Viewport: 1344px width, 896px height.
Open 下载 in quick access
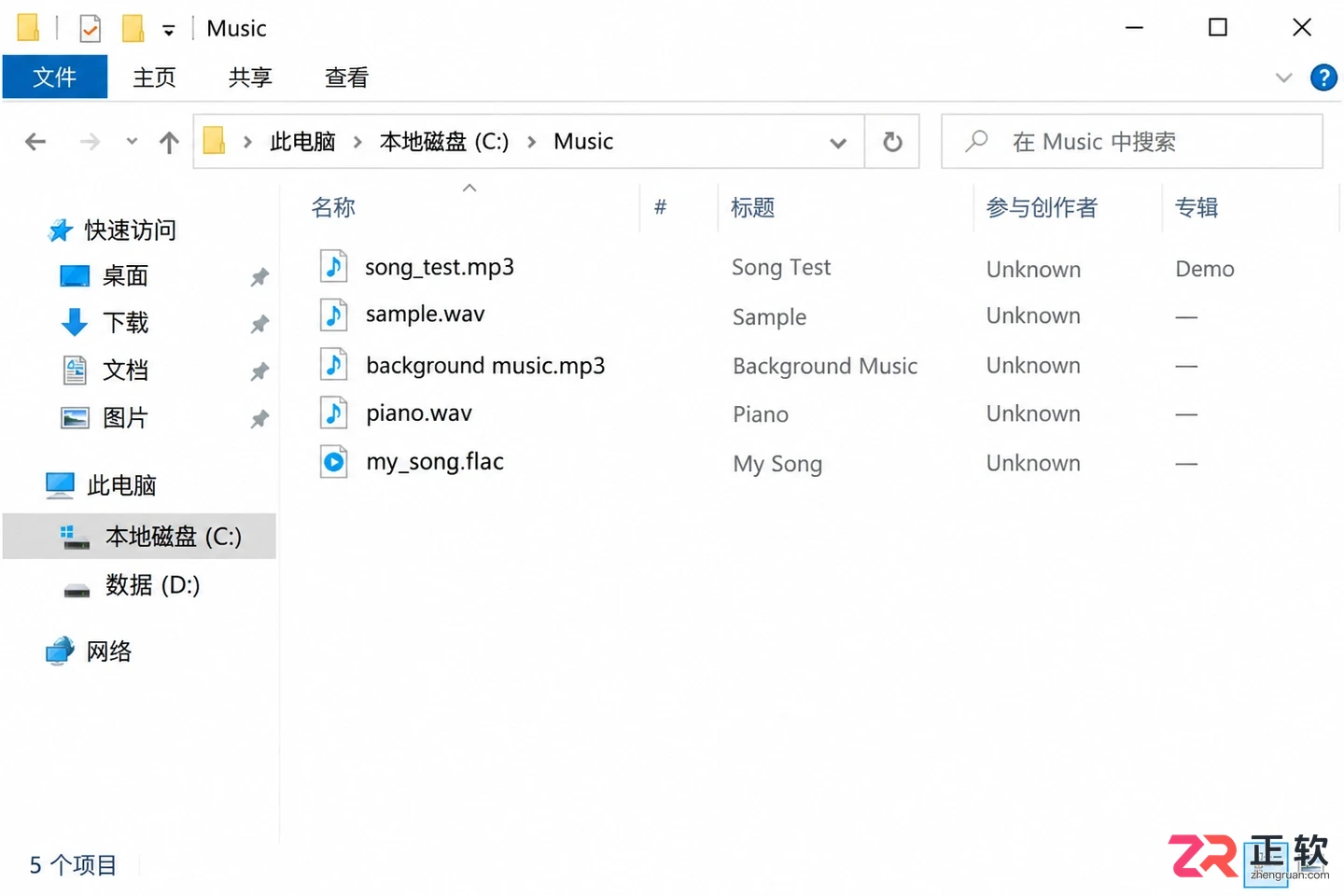click(125, 323)
